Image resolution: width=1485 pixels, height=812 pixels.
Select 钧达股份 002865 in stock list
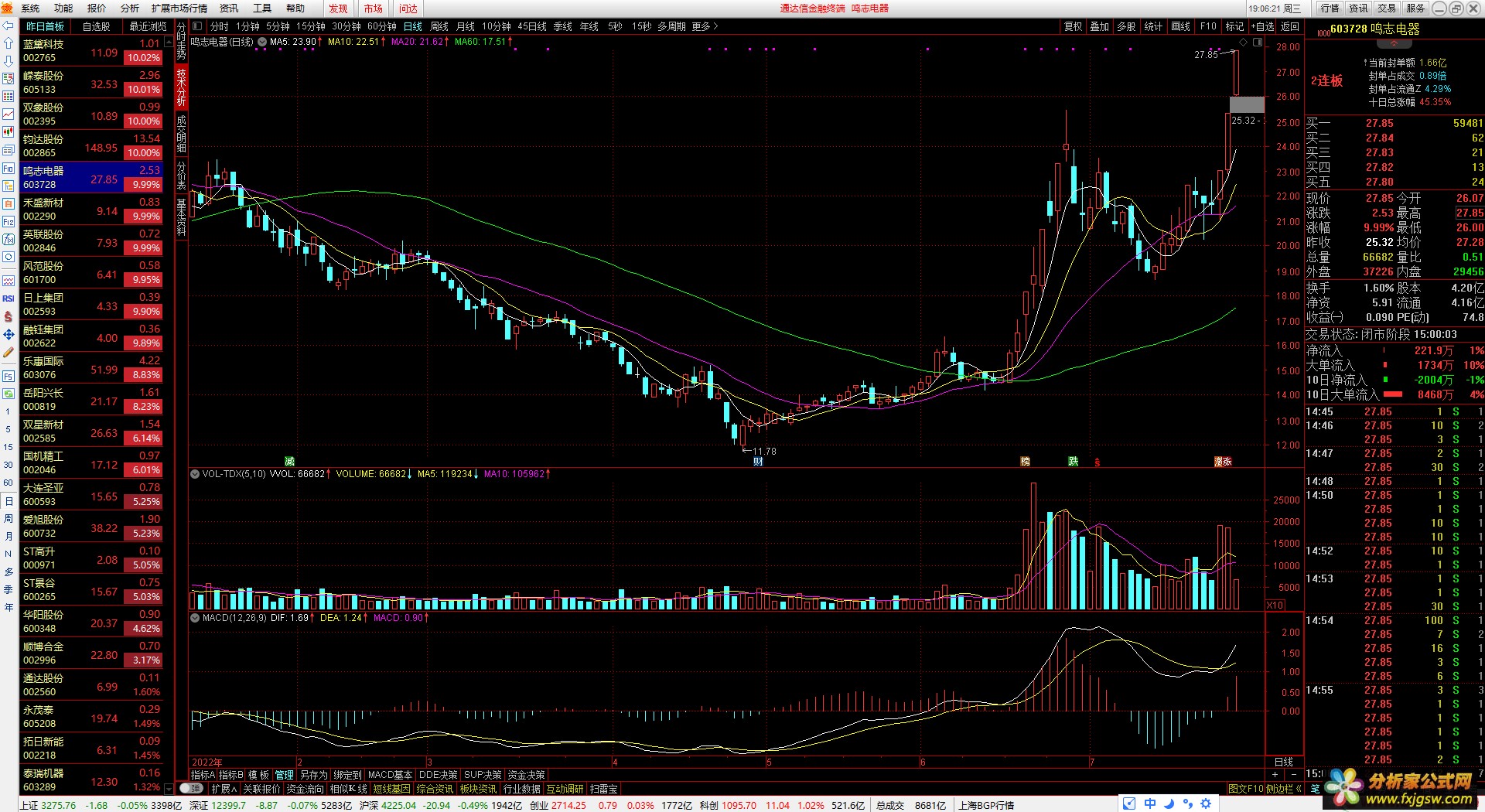[x=91, y=146]
